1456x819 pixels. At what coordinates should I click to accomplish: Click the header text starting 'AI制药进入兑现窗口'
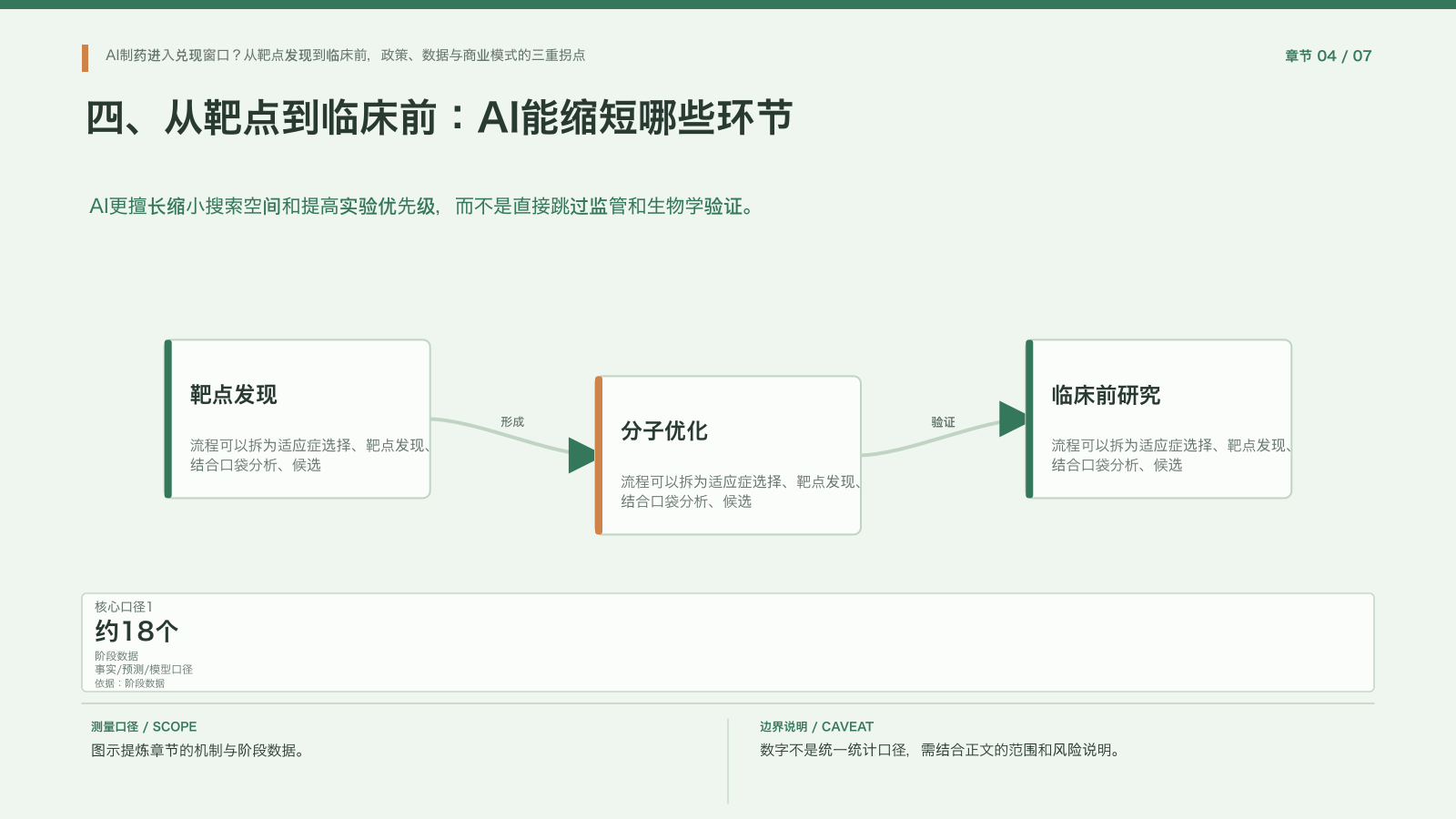345,56
